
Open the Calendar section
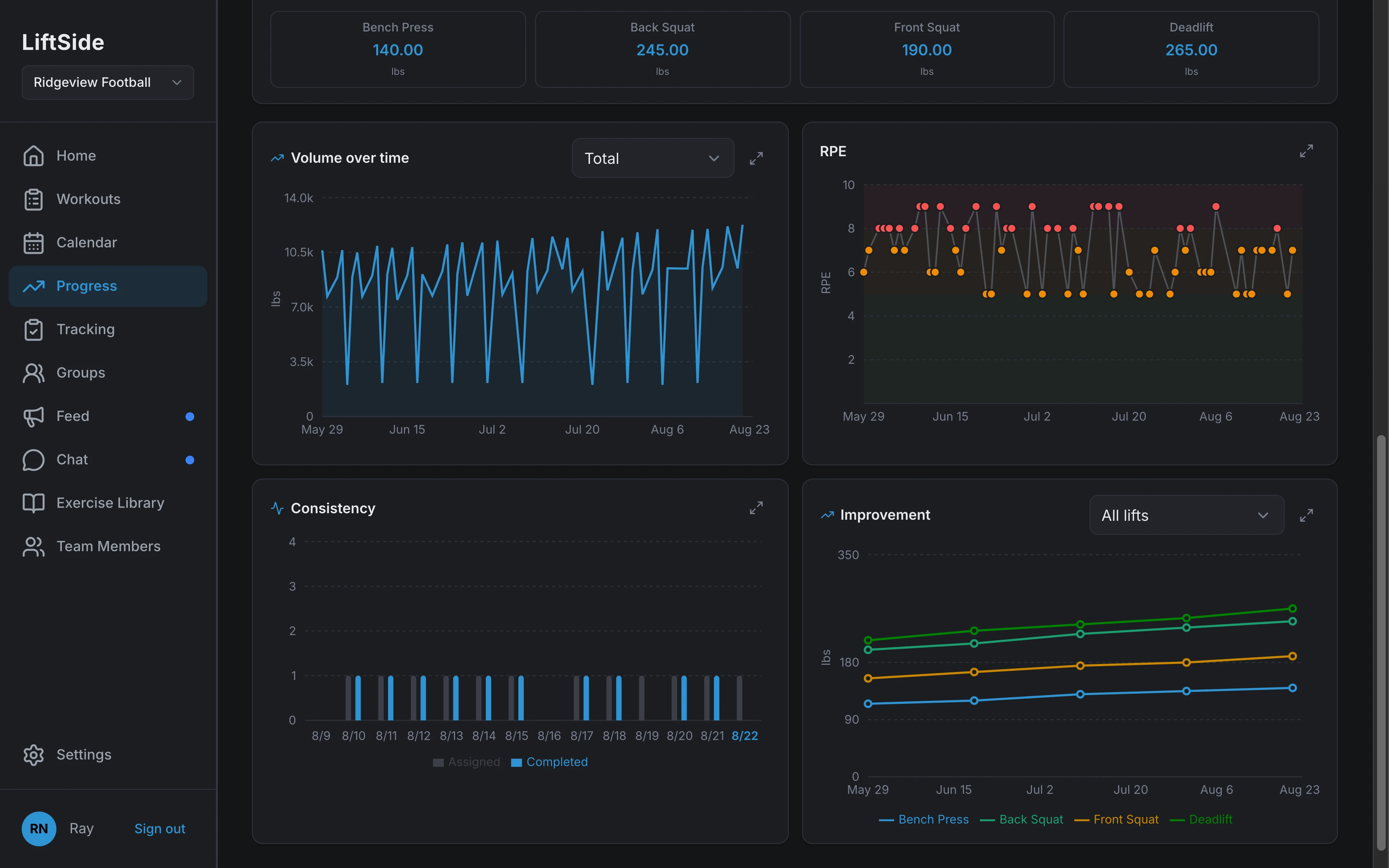pyautogui.click(x=108, y=243)
